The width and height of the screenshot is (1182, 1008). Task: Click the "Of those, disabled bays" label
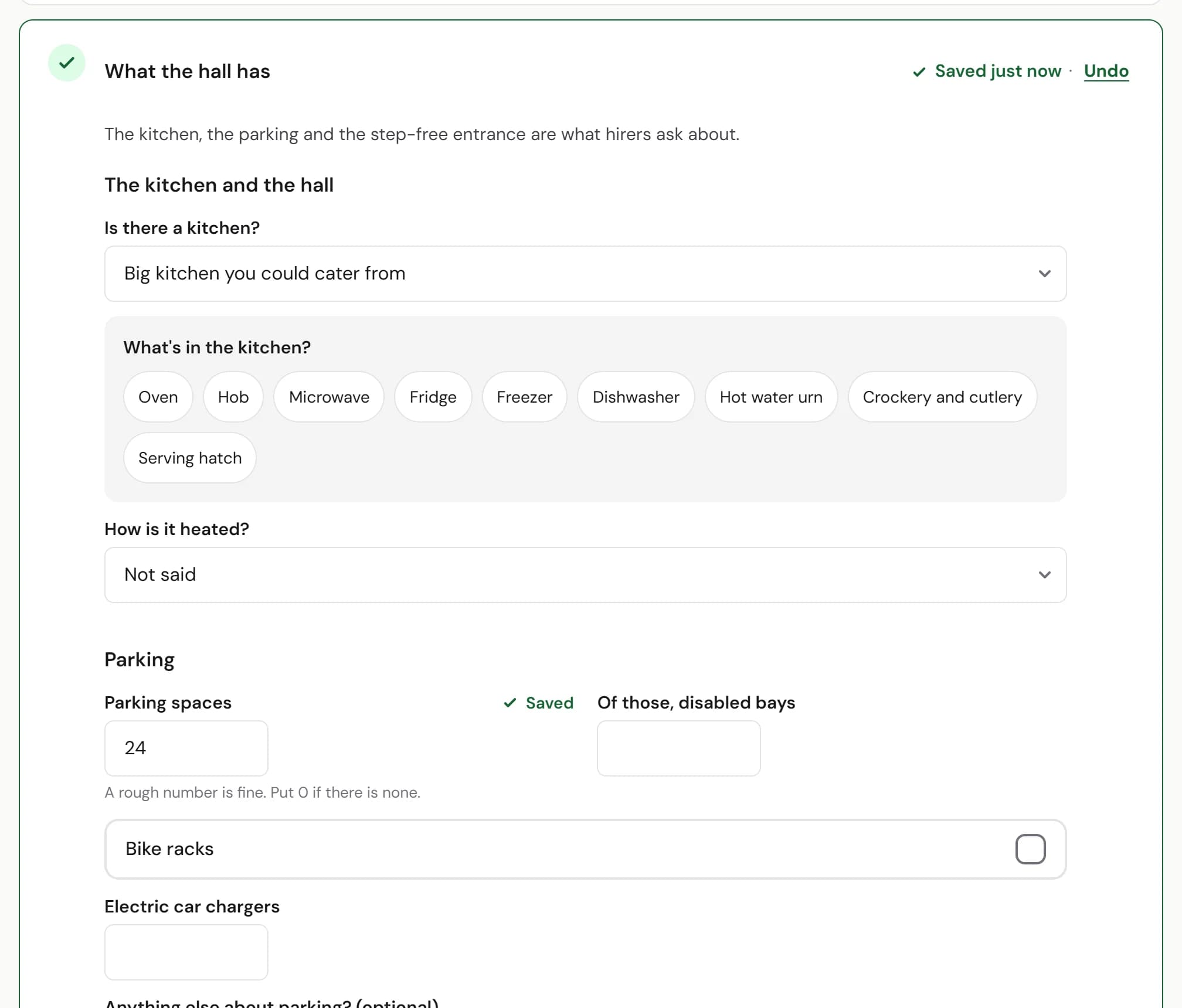(x=697, y=703)
